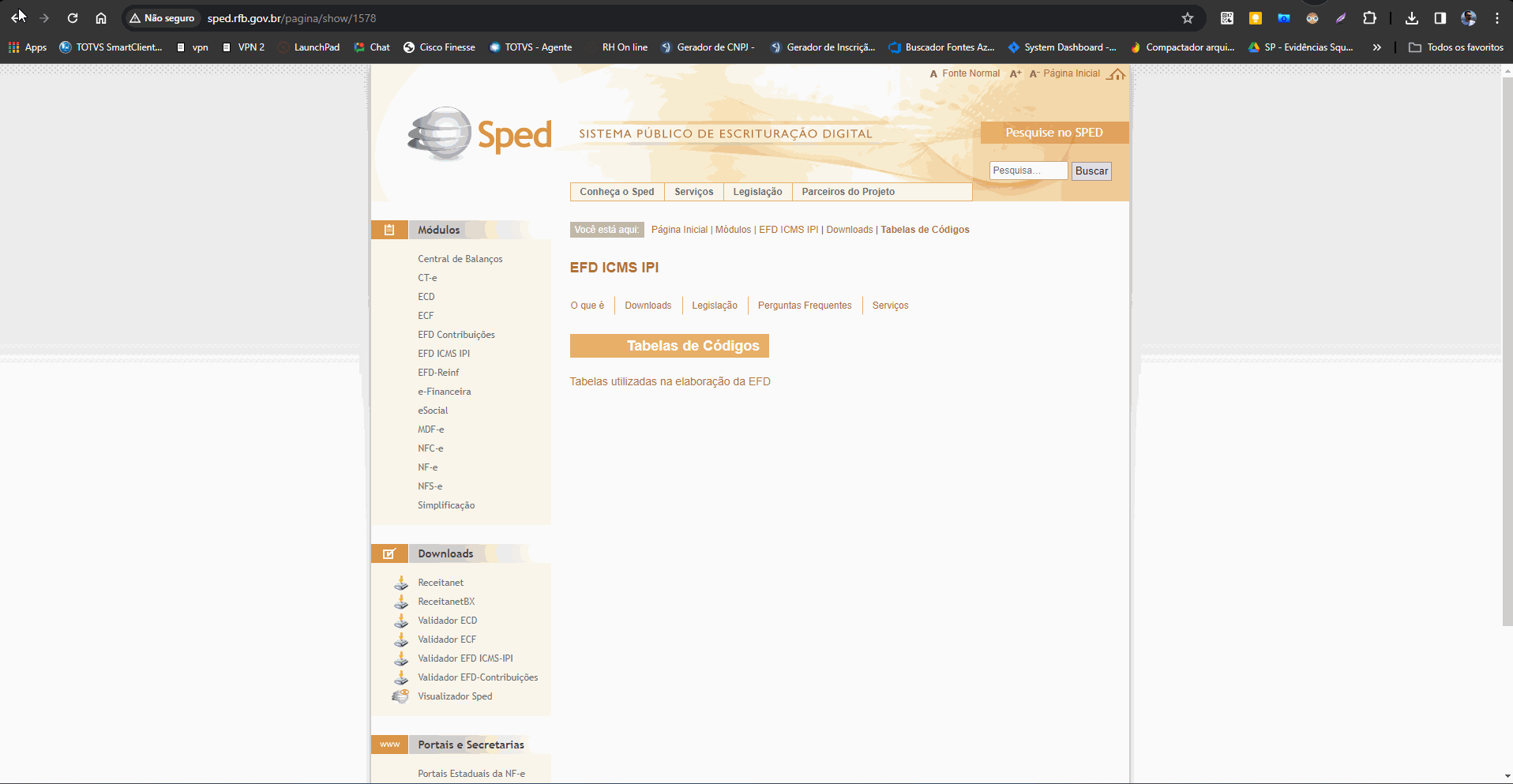Open the Gerador de CNPJ bookmark
This screenshot has width=1513, height=784.
coord(708,47)
